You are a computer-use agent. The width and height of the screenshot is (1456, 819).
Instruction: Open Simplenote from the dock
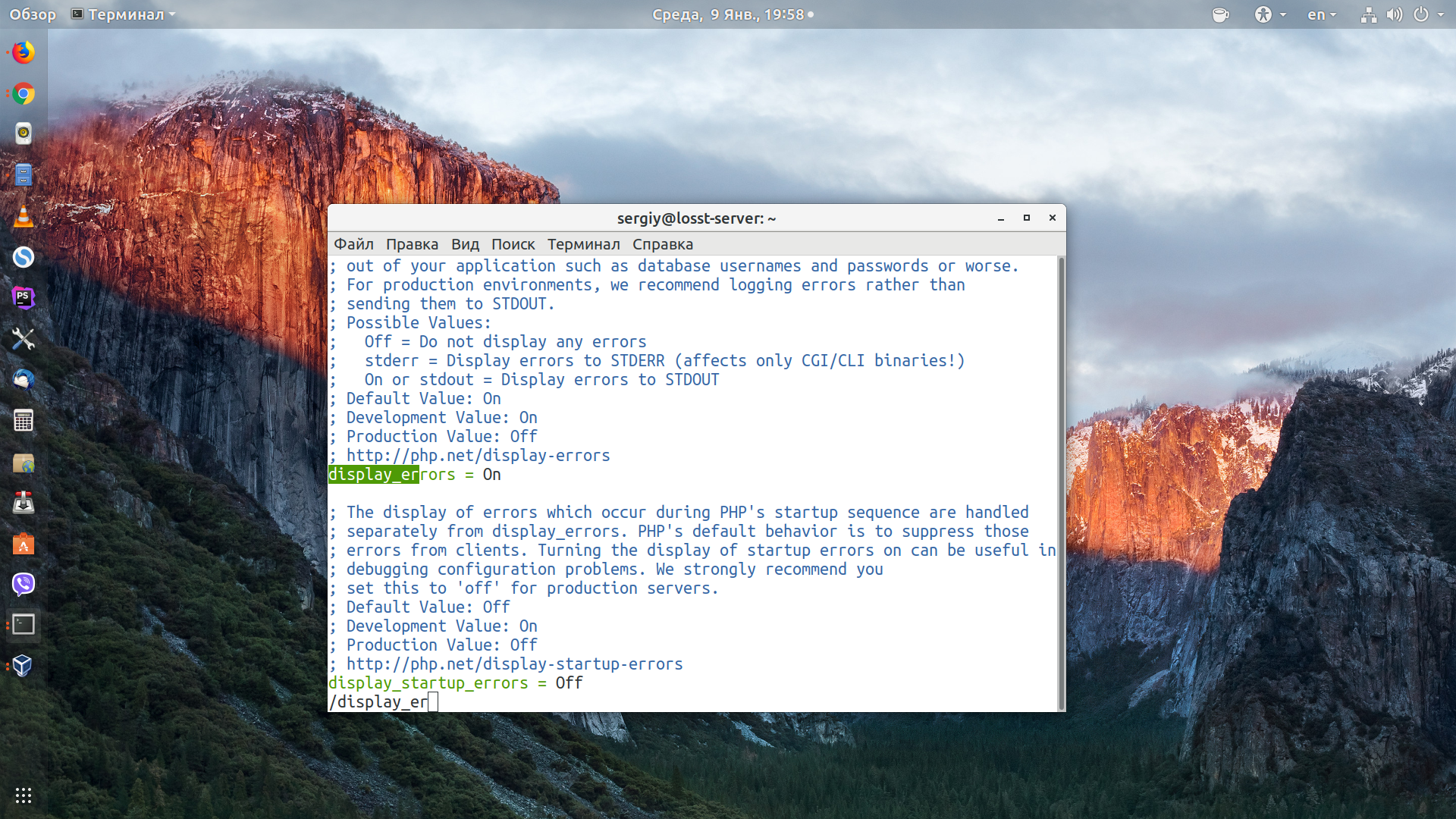pyautogui.click(x=24, y=257)
